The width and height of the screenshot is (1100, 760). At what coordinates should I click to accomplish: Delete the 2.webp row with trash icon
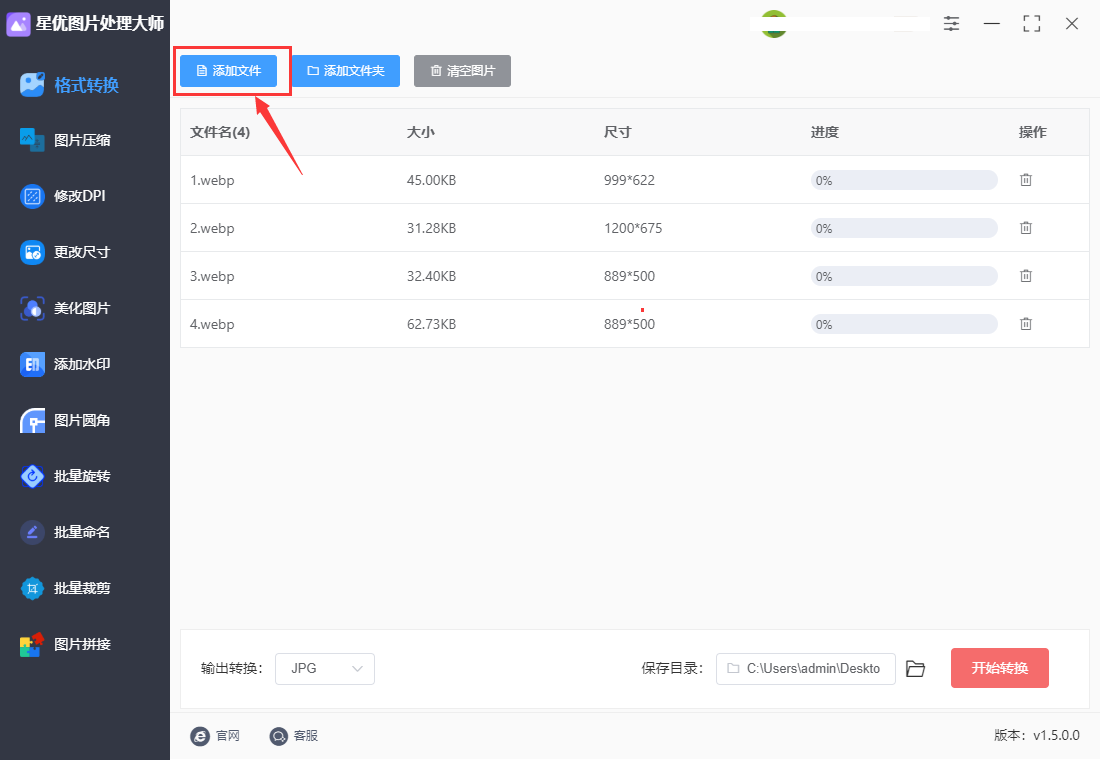[1026, 227]
